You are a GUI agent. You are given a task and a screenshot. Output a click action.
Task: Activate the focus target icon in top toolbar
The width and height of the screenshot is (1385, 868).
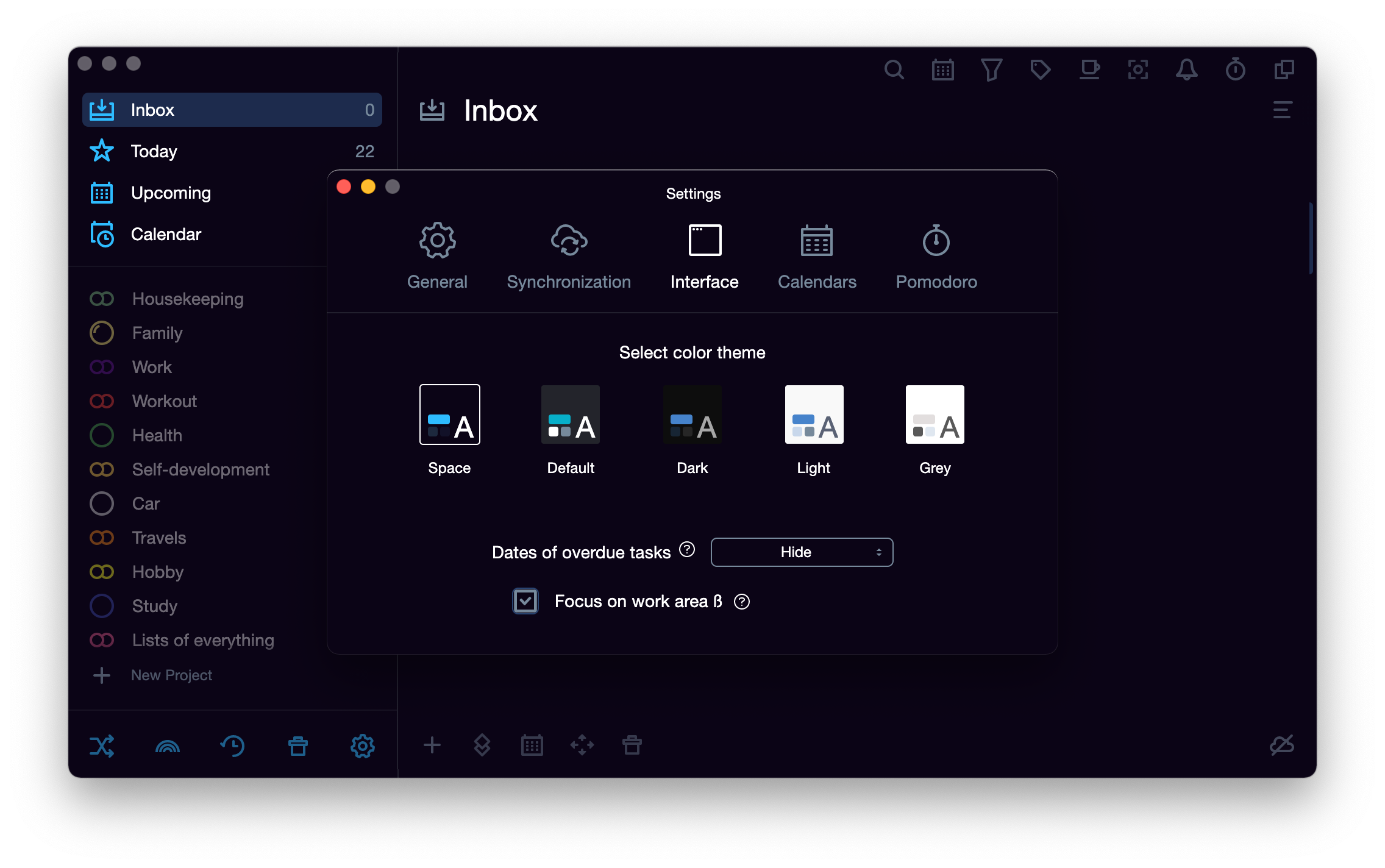[1138, 70]
